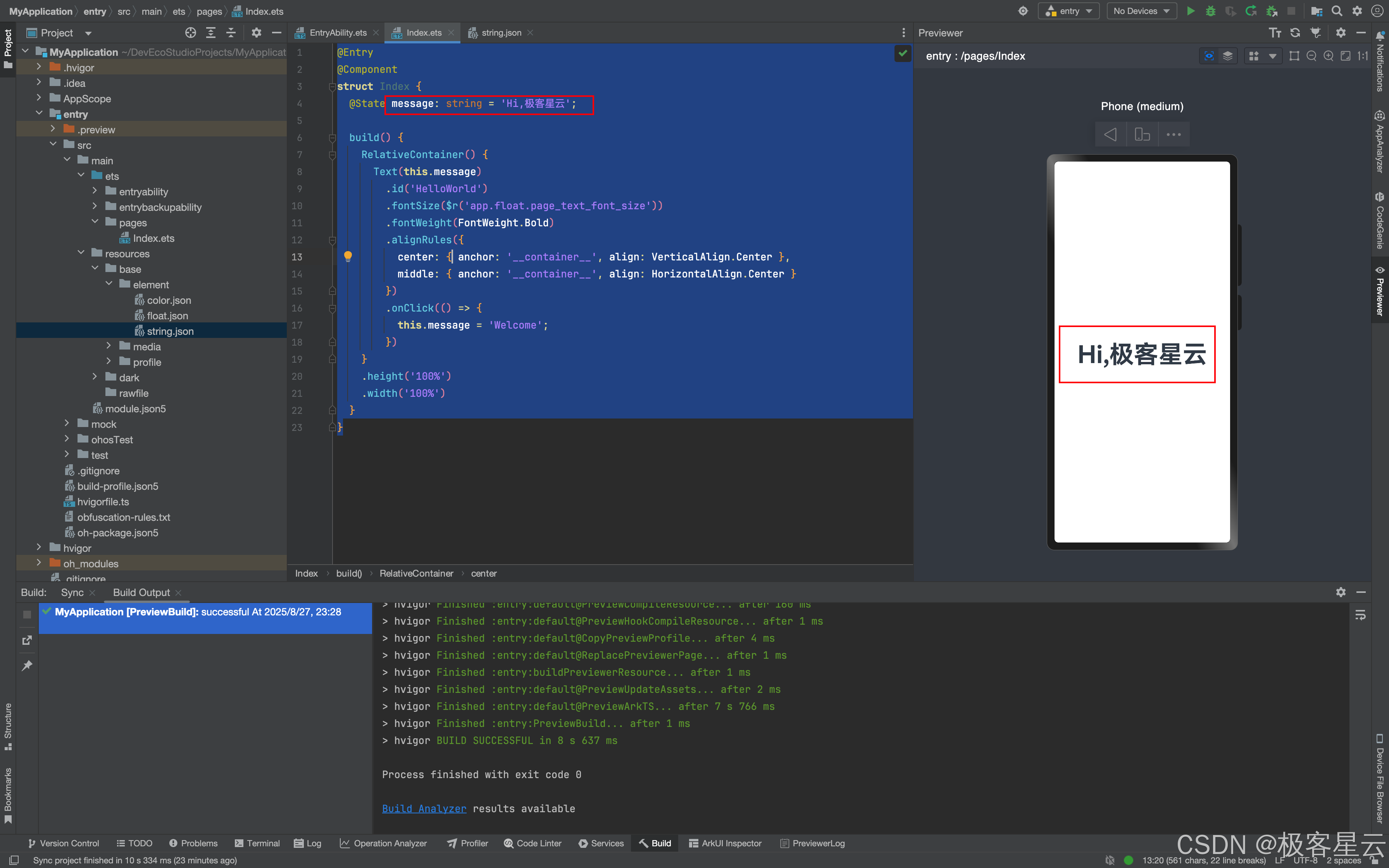Click the back arrow on phone preview
The image size is (1389, 868).
click(x=1110, y=134)
